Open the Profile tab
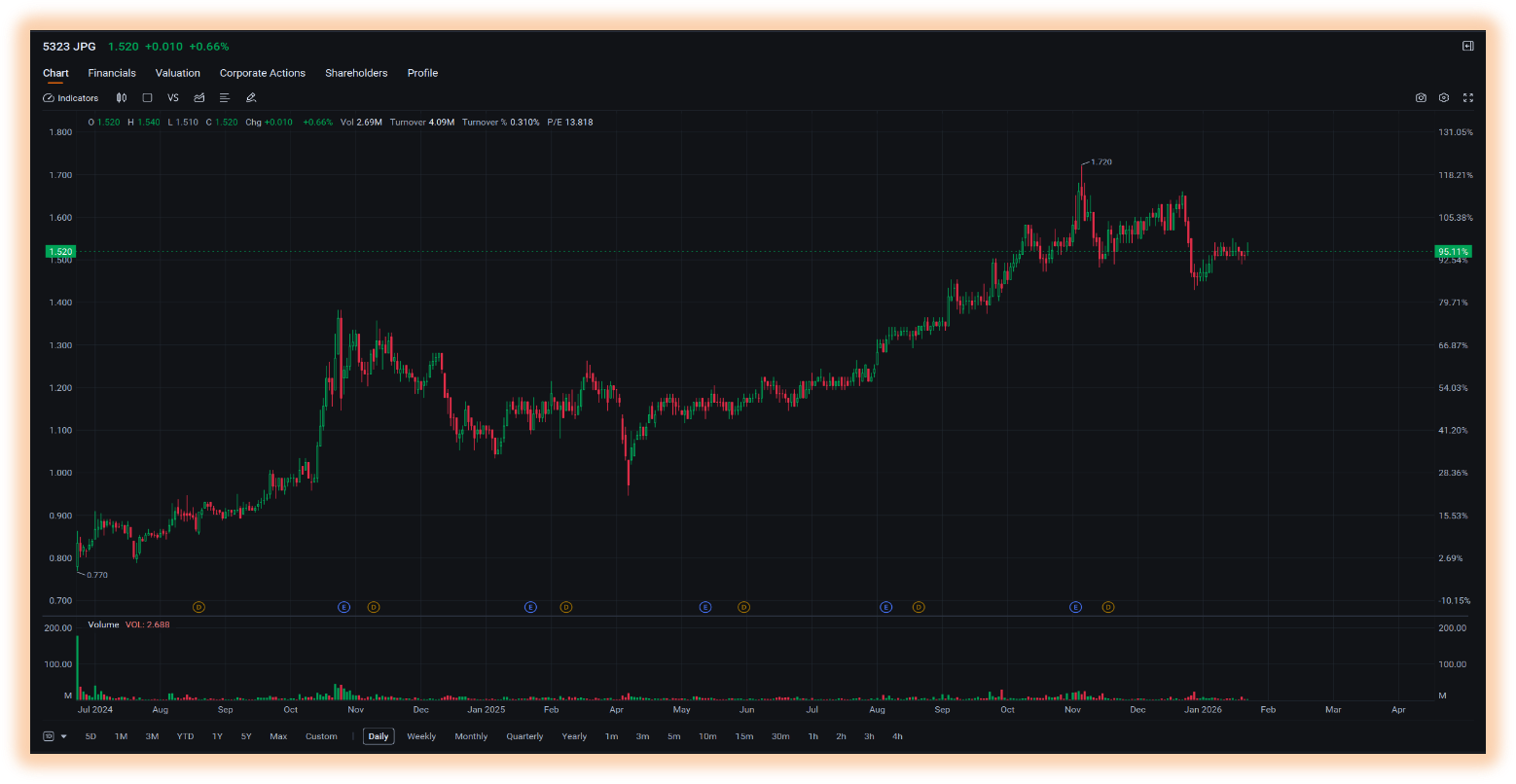This screenshot has width=1516, height=784. pos(422,73)
